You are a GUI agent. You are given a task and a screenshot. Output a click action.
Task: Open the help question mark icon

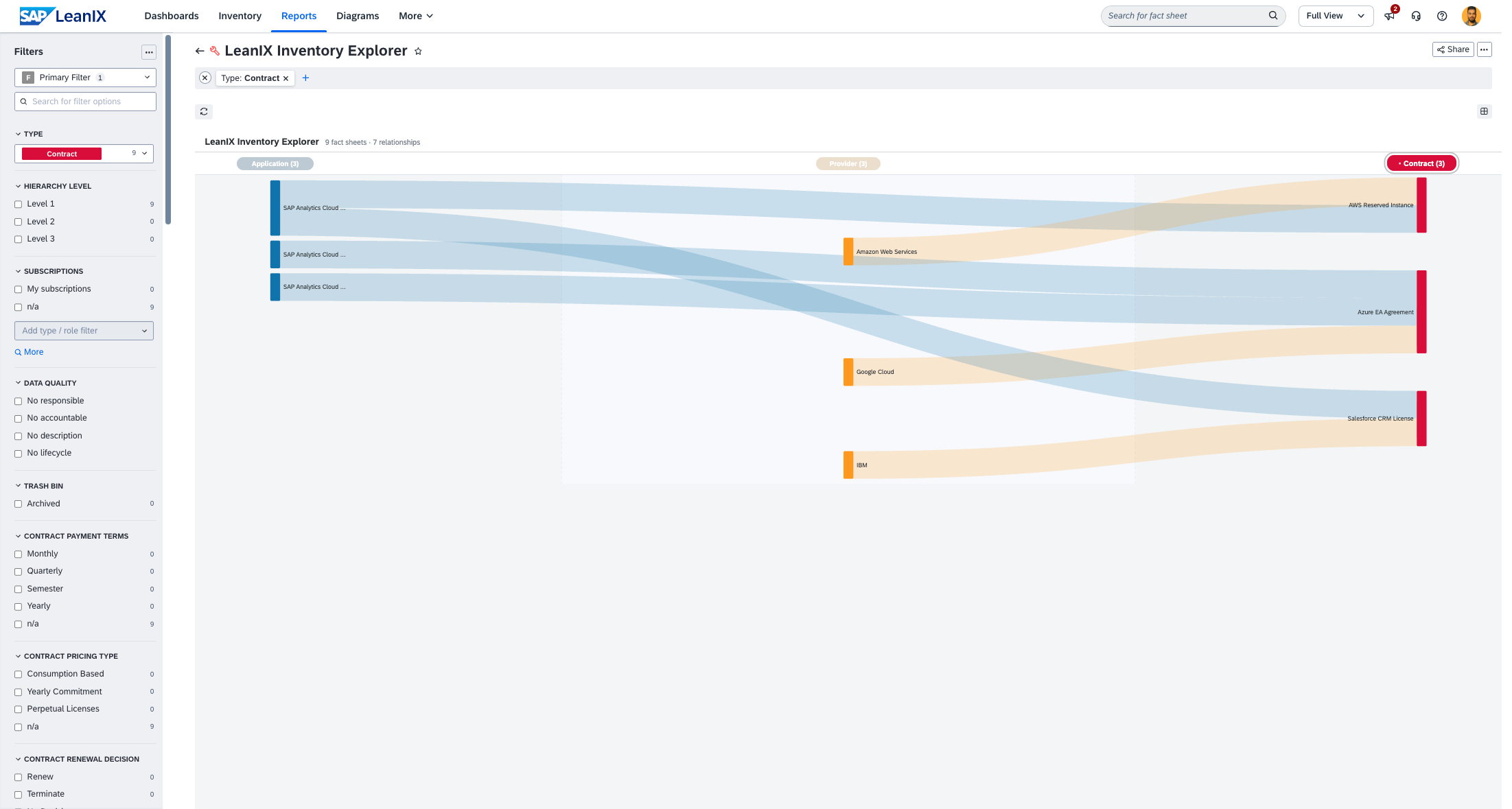[1442, 16]
